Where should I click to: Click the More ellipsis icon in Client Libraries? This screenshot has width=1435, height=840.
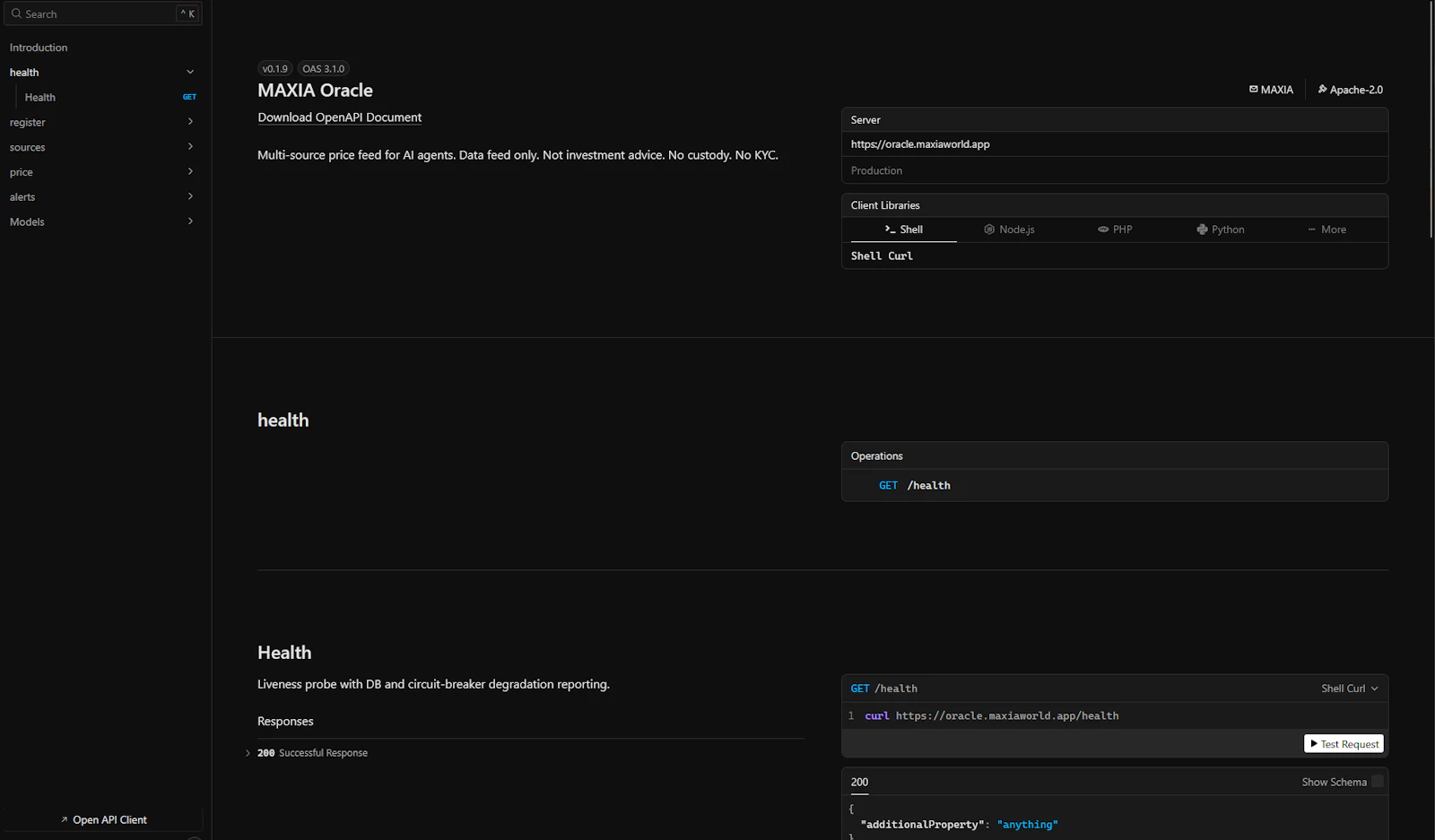click(x=1311, y=229)
